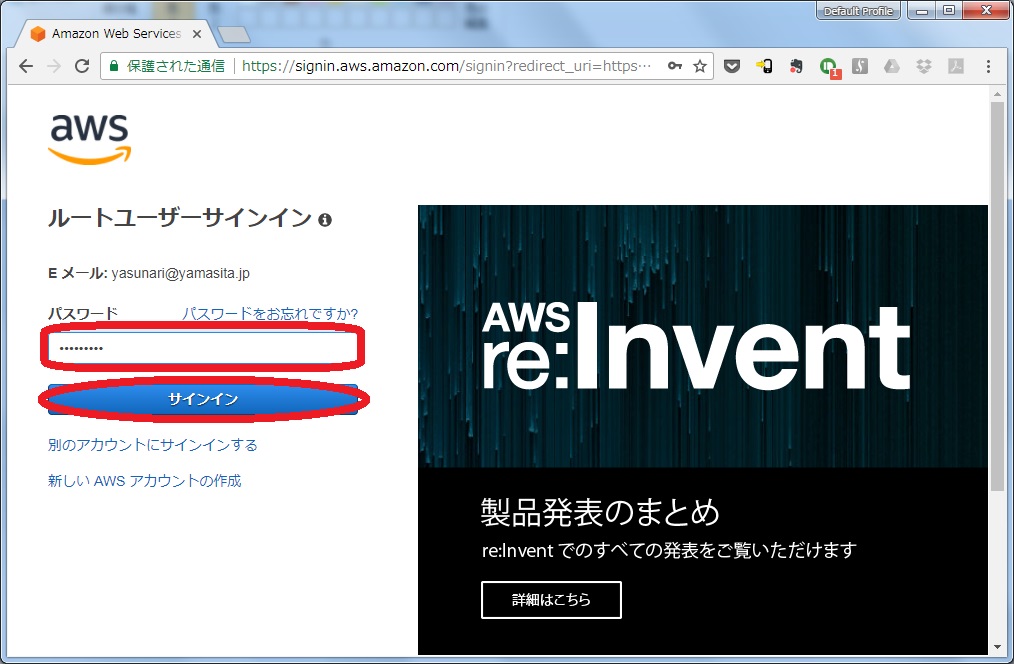Open the Evernote Web Clipper extension
This screenshot has width=1014, height=664.
coord(796,66)
